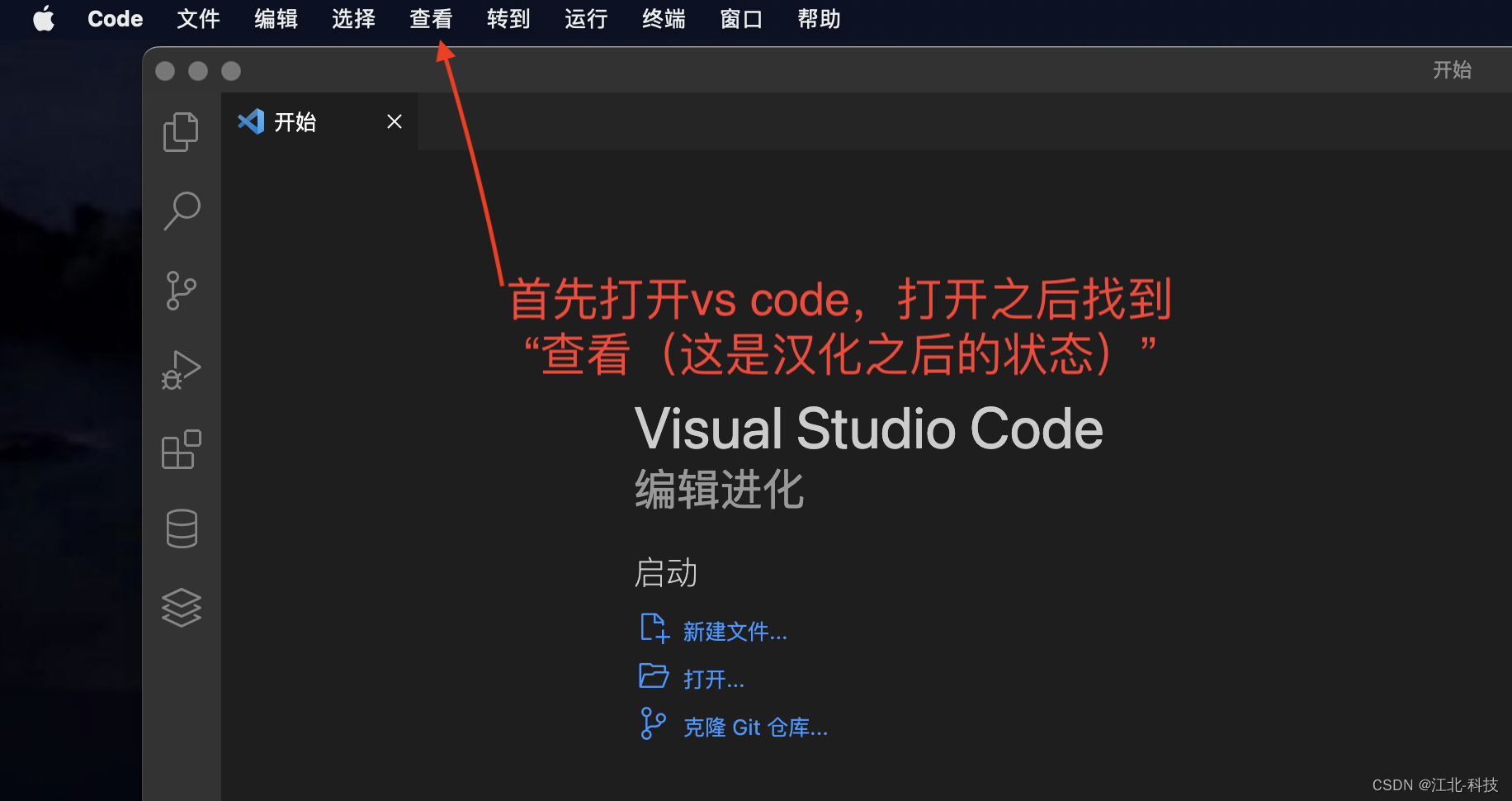Open the 终端 menu
This screenshot has width=1512, height=801.
point(664,18)
